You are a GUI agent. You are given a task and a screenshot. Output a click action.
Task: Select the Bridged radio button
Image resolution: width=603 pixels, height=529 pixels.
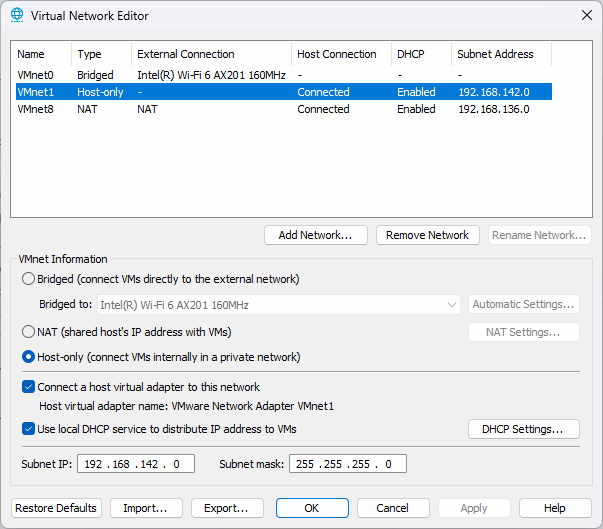point(28,279)
